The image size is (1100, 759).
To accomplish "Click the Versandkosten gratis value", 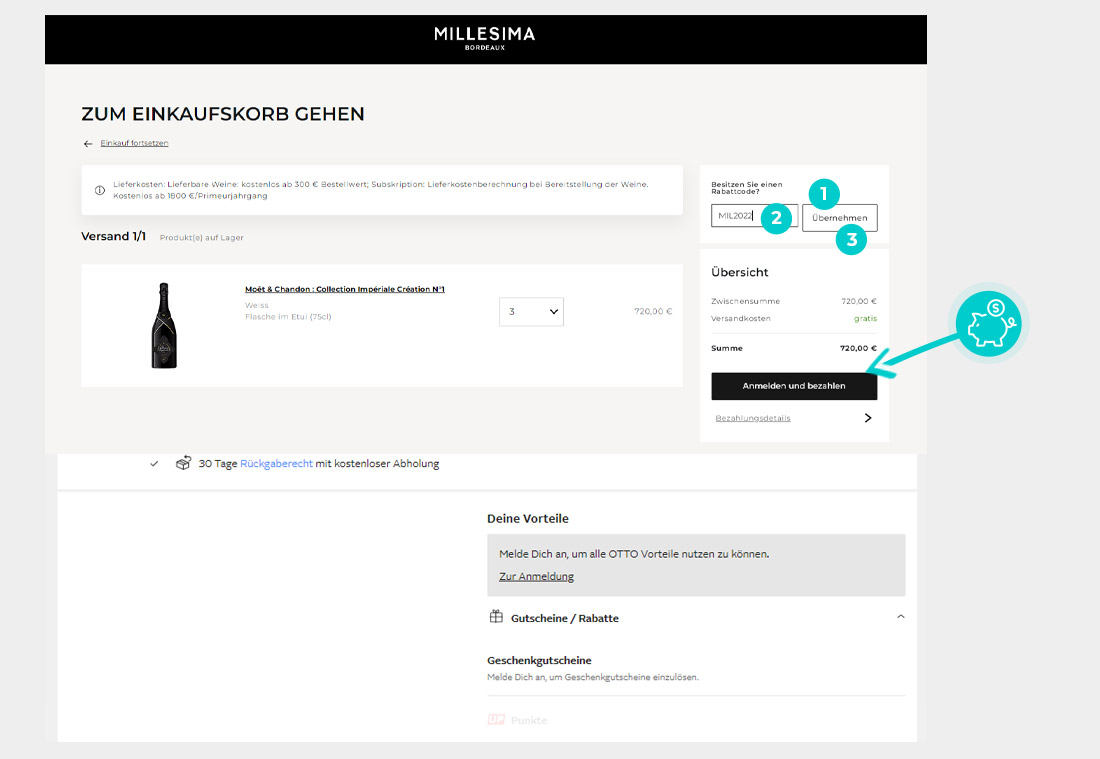I will pyautogui.click(x=865, y=318).
